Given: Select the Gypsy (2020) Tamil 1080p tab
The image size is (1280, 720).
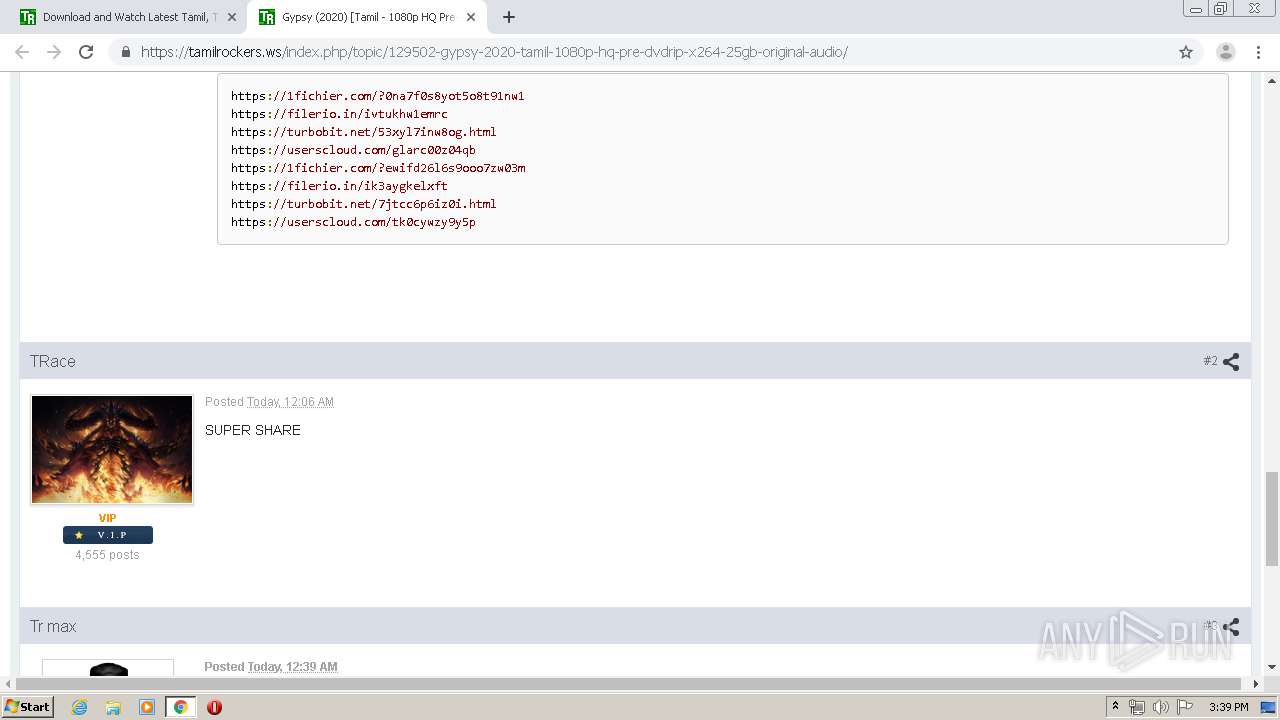Looking at the screenshot, I should (x=365, y=17).
